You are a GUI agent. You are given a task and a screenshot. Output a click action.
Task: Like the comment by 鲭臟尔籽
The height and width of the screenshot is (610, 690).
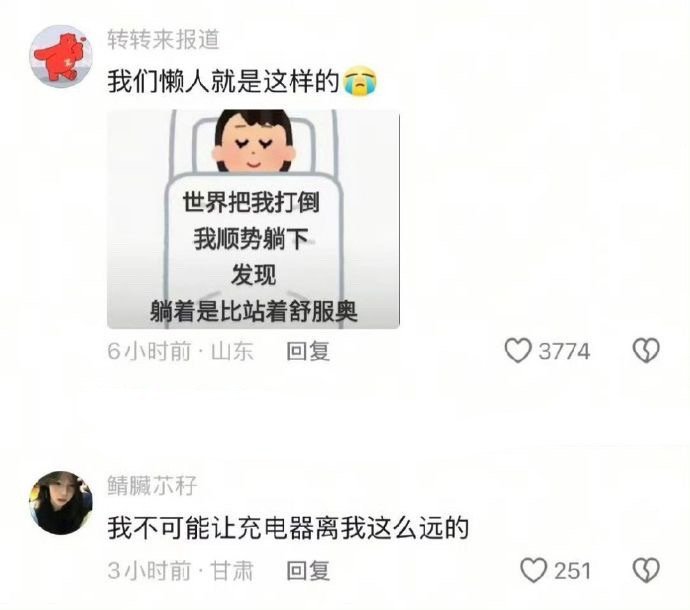(533, 570)
